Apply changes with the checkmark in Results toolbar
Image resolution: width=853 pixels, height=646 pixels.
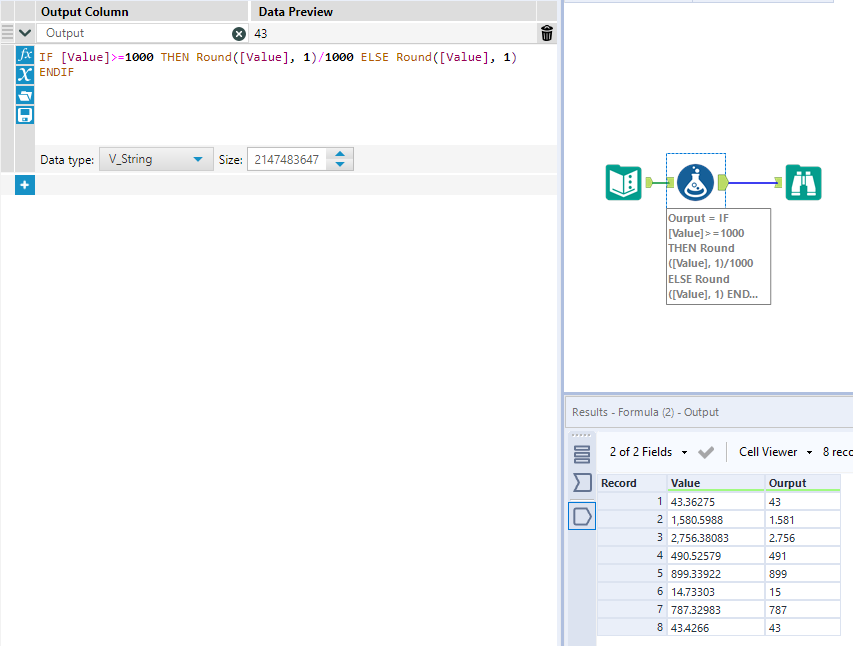point(706,451)
